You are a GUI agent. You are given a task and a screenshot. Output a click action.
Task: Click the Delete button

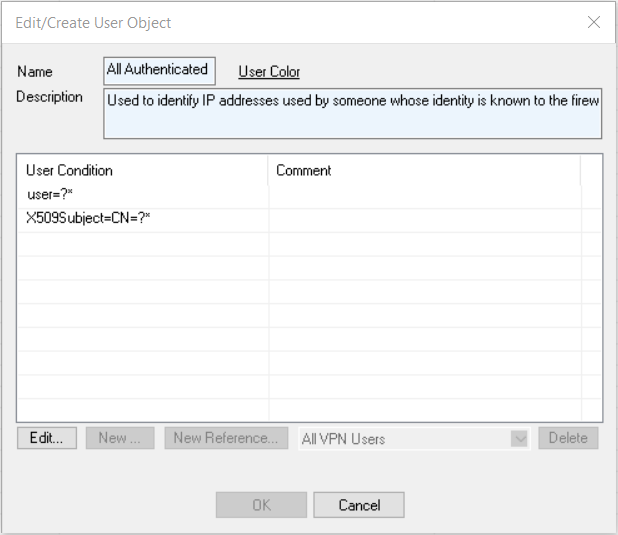tap(568, 438)
